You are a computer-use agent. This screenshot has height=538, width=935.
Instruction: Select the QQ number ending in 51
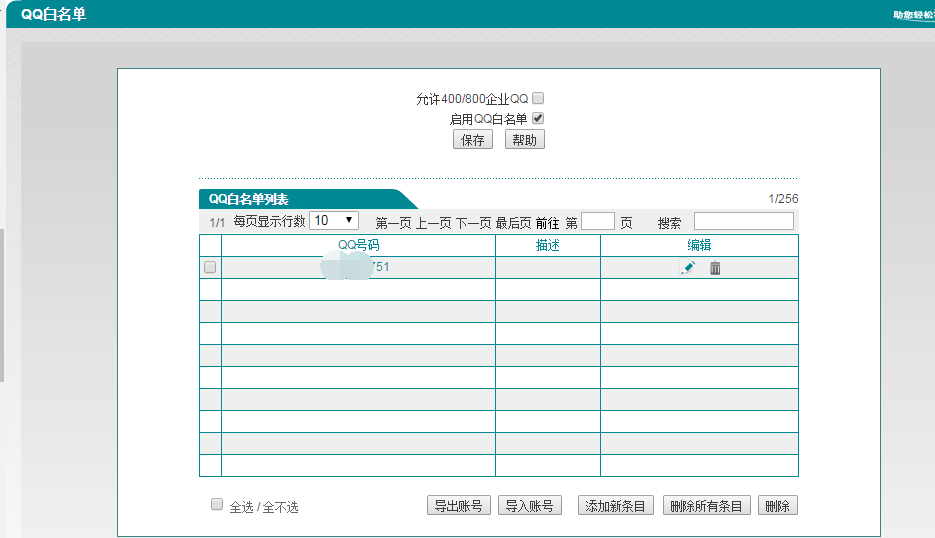pos(355,267)
